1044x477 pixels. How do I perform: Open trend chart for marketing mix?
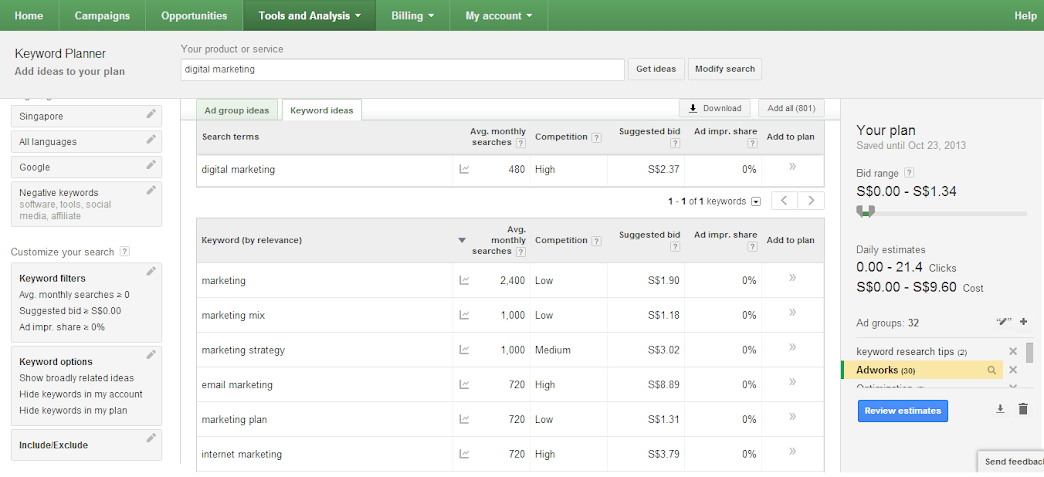tap(464, 315)
